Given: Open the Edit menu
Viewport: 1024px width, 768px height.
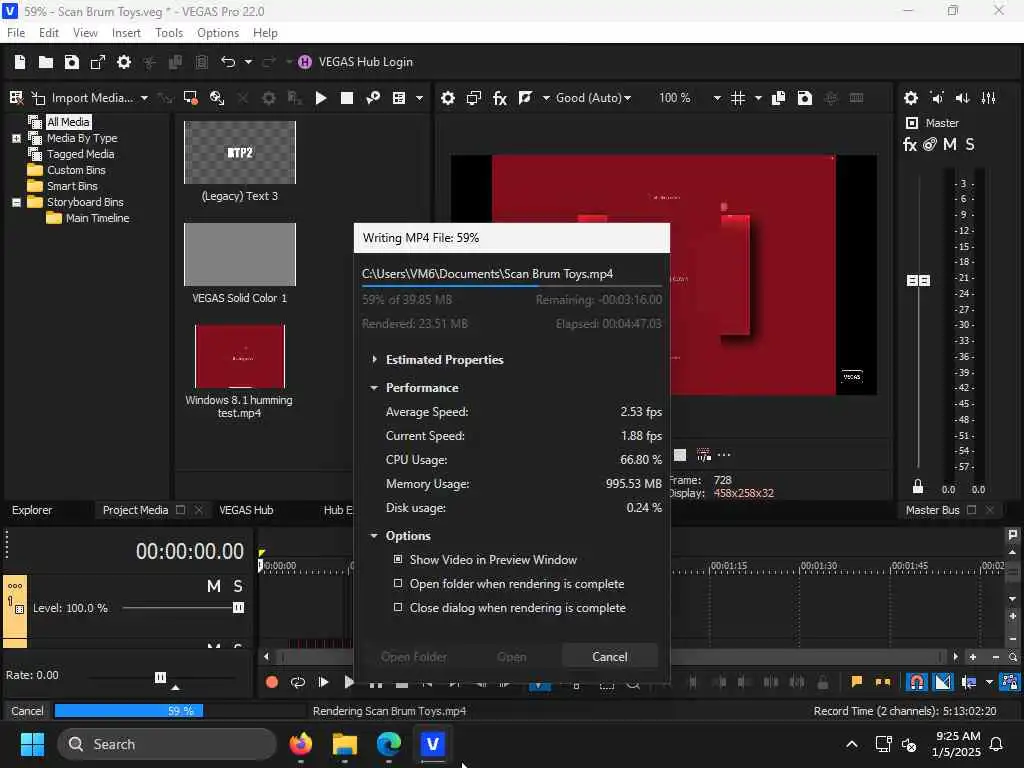Looking at the screenshot, I should pos(48,33).
